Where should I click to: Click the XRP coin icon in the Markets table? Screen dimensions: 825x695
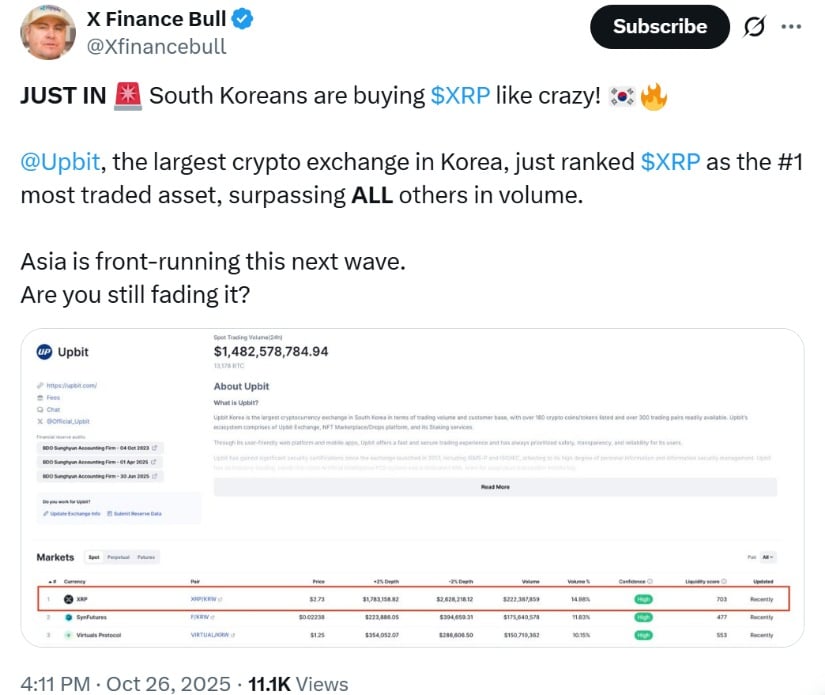point(68,599)
